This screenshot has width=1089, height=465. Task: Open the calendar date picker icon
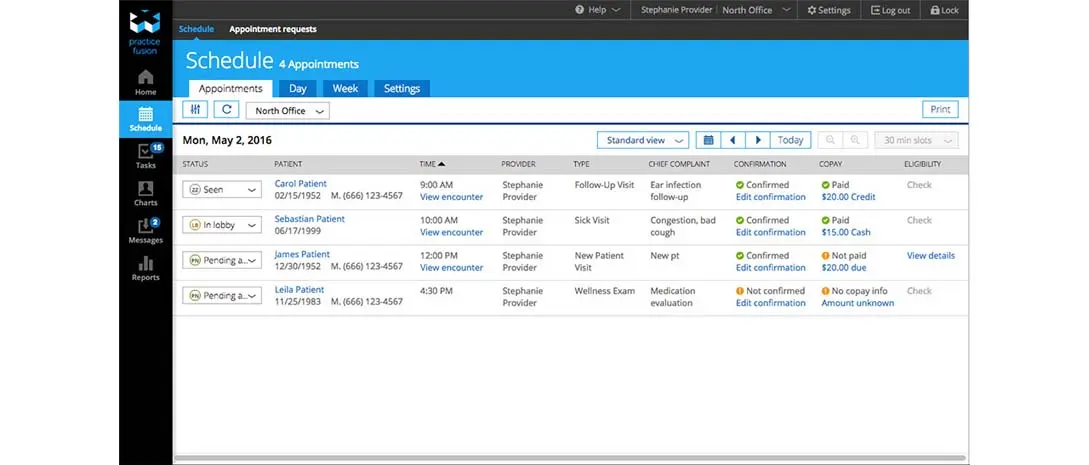pyautogui.click(x=708, y=140)
